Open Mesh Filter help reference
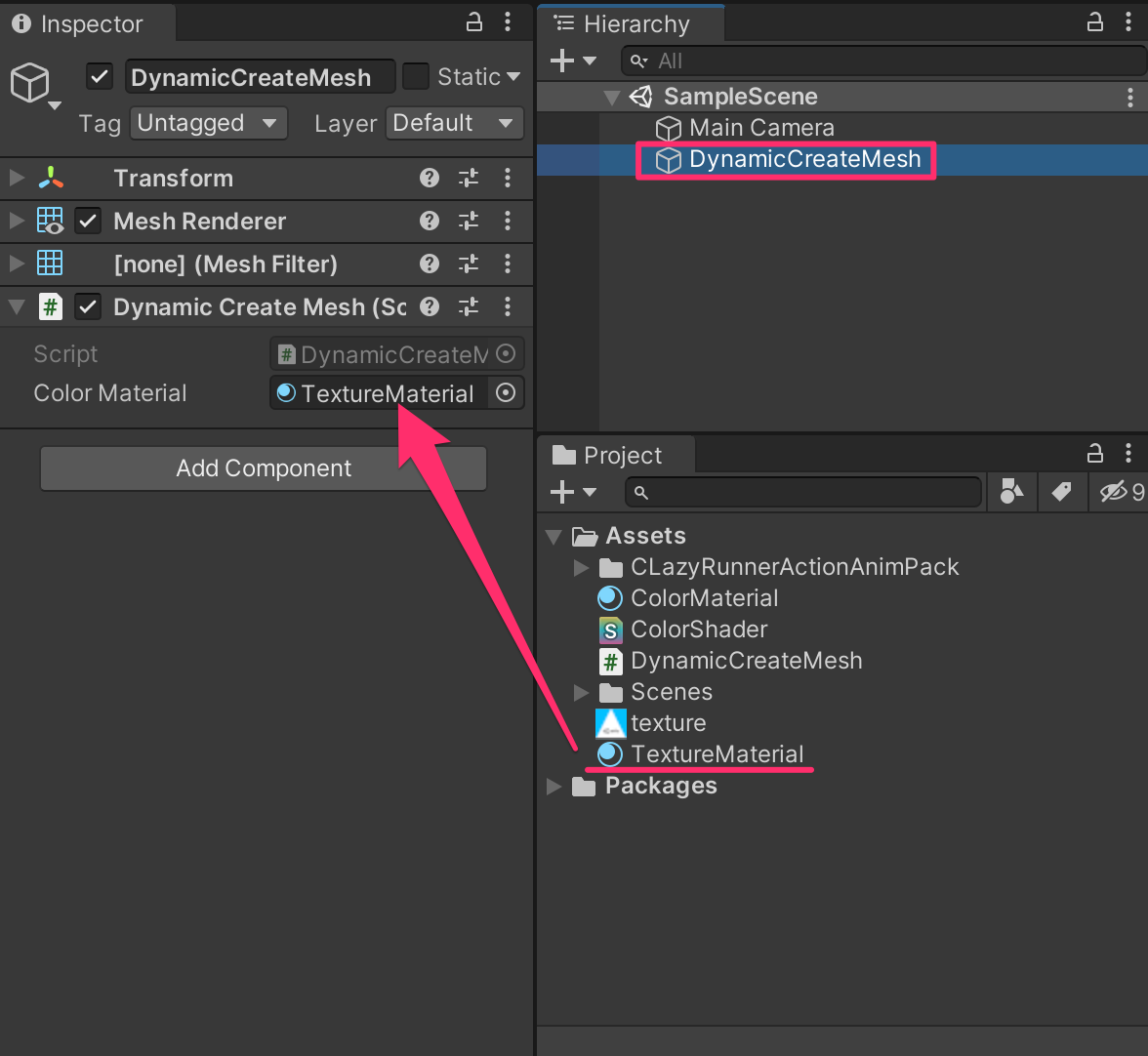Screen dimensions: 1148x1056 [430, 264]
